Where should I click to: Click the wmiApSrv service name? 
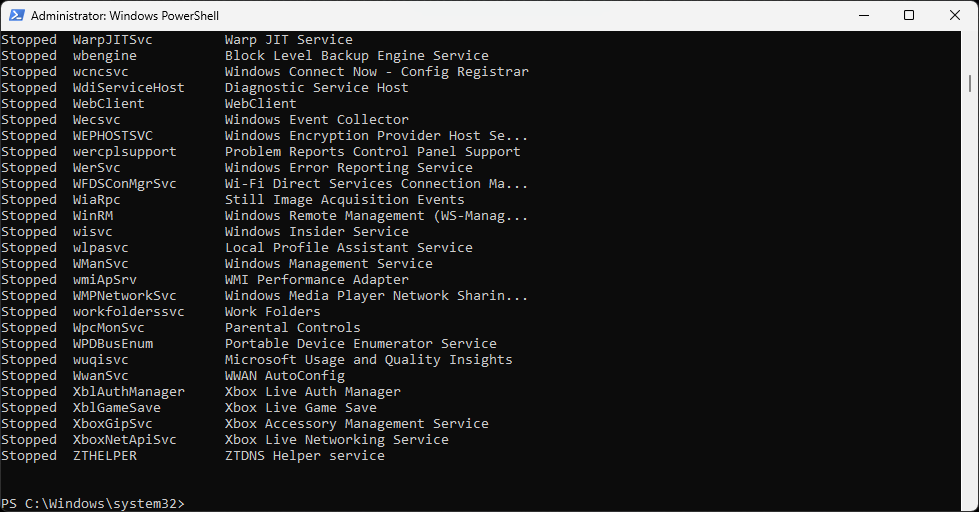tap(105, 280)
